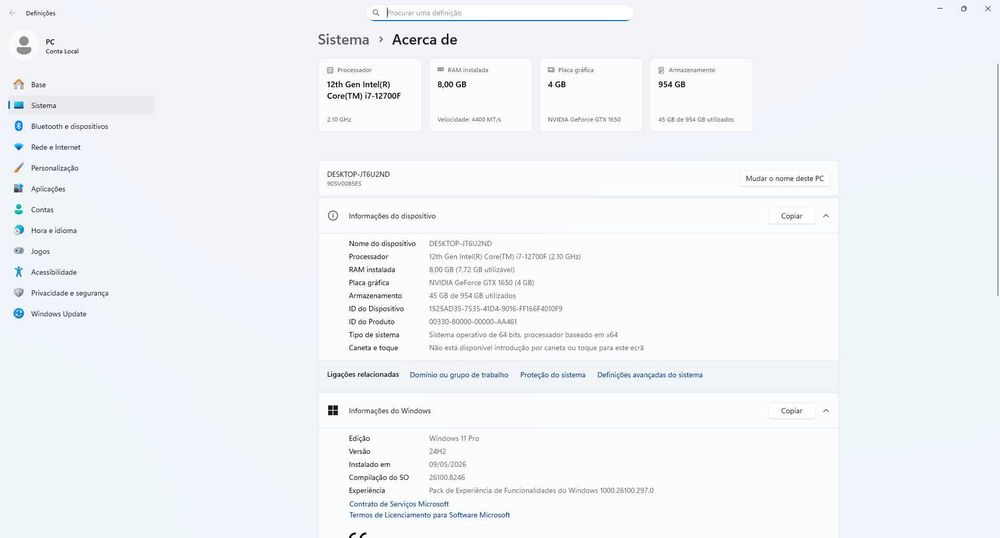Click the search magnifier icon

[x=376, y=13]
